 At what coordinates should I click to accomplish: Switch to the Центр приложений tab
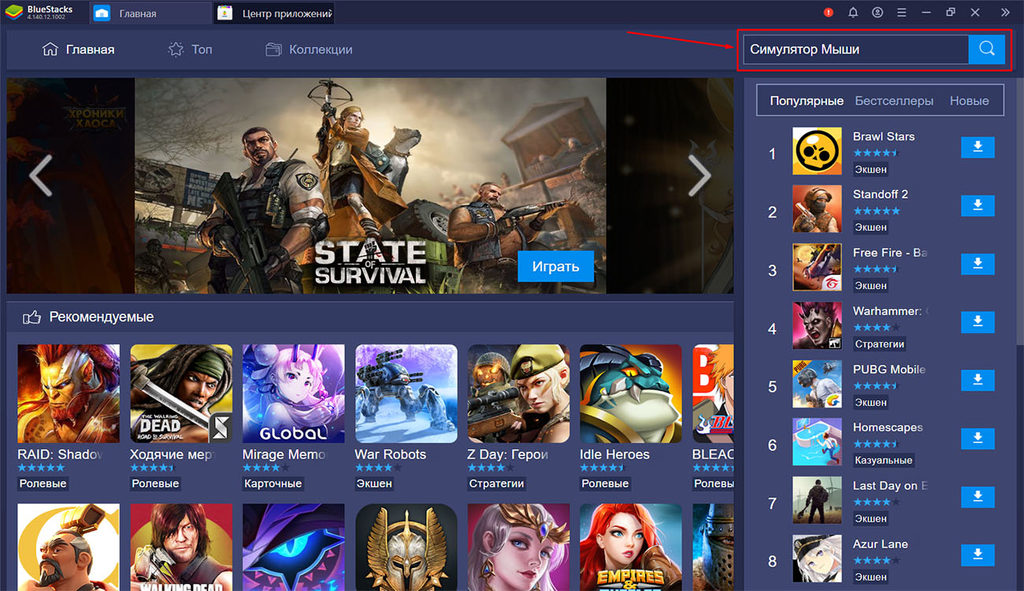pyautogui.click(x=274, y=13)
